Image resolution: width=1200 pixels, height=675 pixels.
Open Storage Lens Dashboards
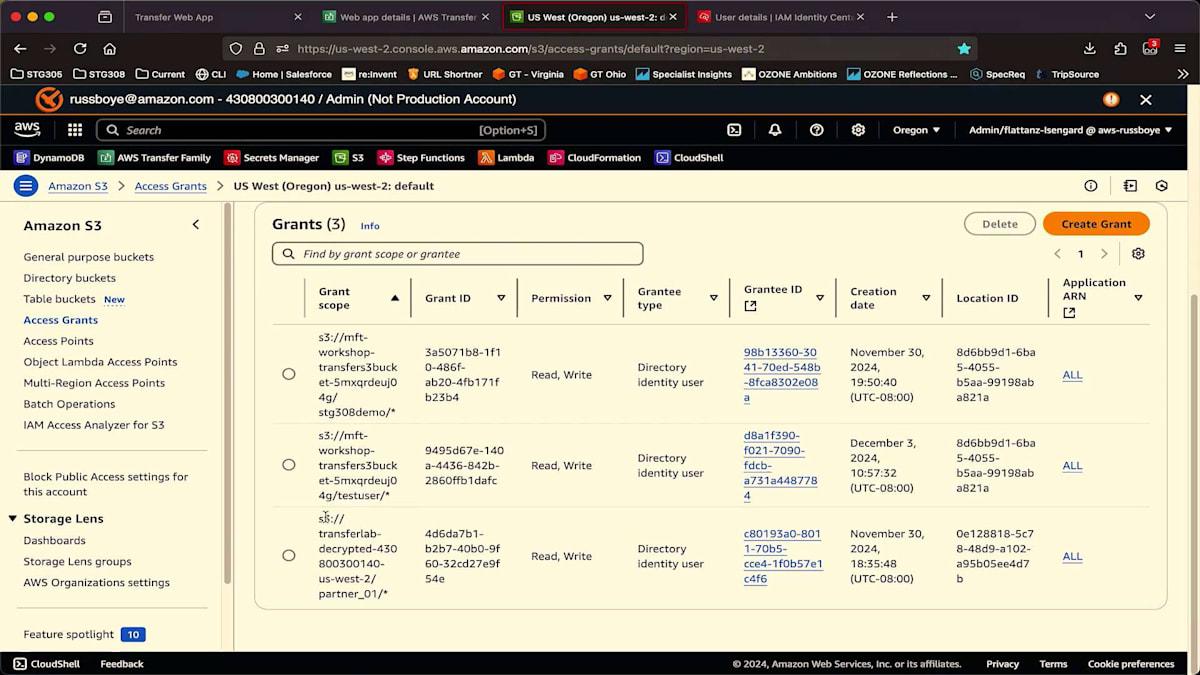(54, 540)
